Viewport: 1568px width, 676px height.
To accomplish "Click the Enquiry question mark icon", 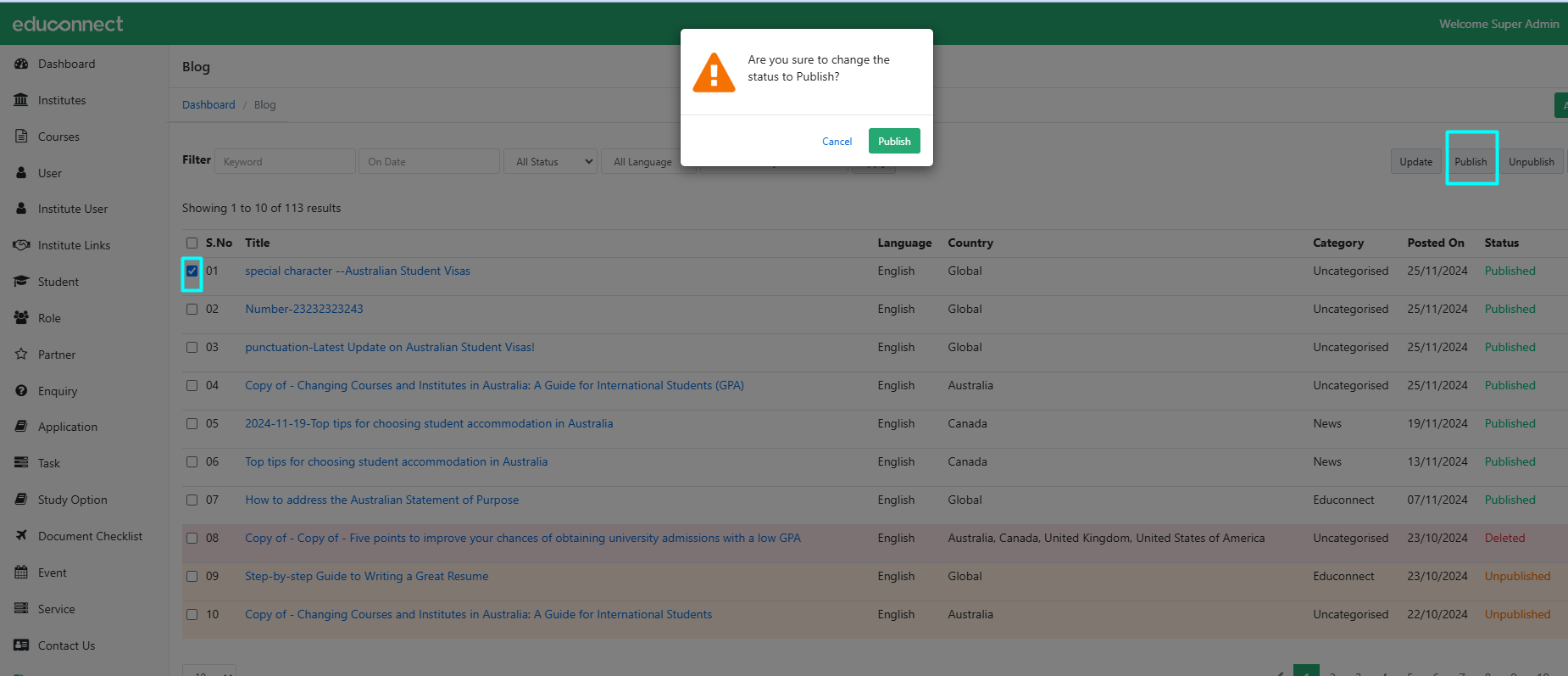I will click(21, 391).
